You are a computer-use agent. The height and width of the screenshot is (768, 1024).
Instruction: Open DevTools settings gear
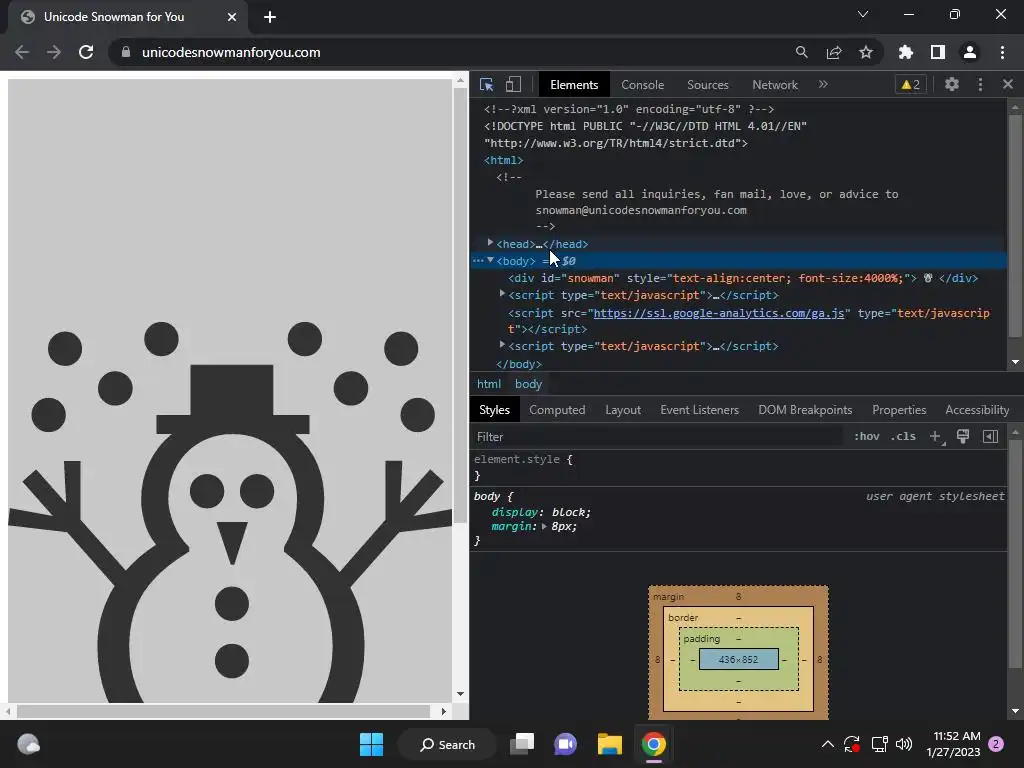click(x=952, y=84)
